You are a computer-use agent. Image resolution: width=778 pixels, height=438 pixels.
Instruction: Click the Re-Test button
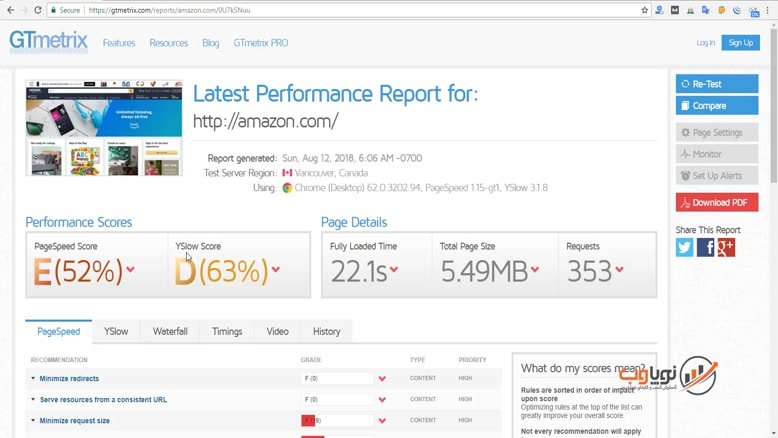coord(717,84)
